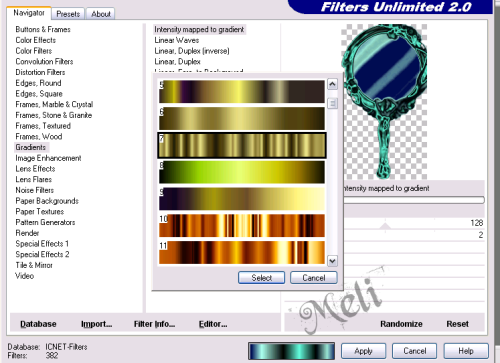Click the mirror preview thumbnail
This screenshot has height=363, width=500.
tap(384, 102)
